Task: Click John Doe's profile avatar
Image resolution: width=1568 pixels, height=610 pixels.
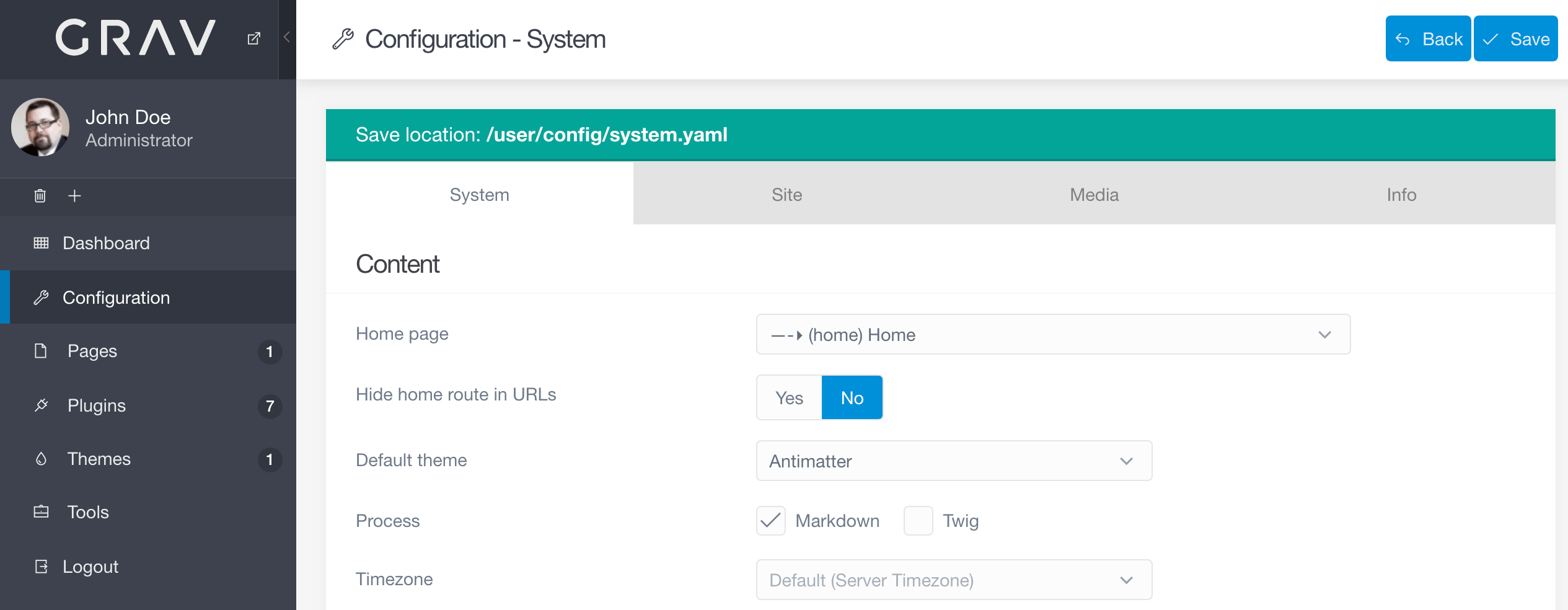Action: click(40, 127)
